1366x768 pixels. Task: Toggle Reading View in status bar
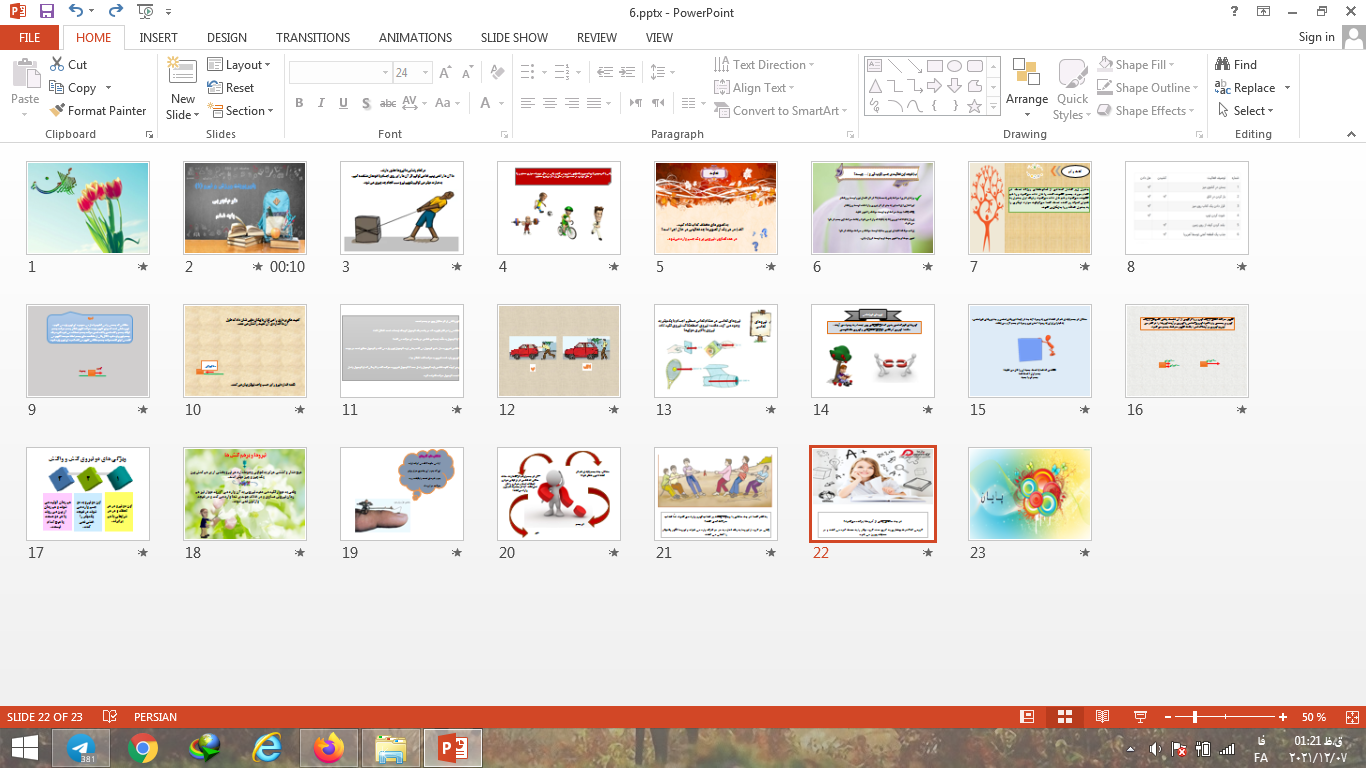(x=1102, y=717)
